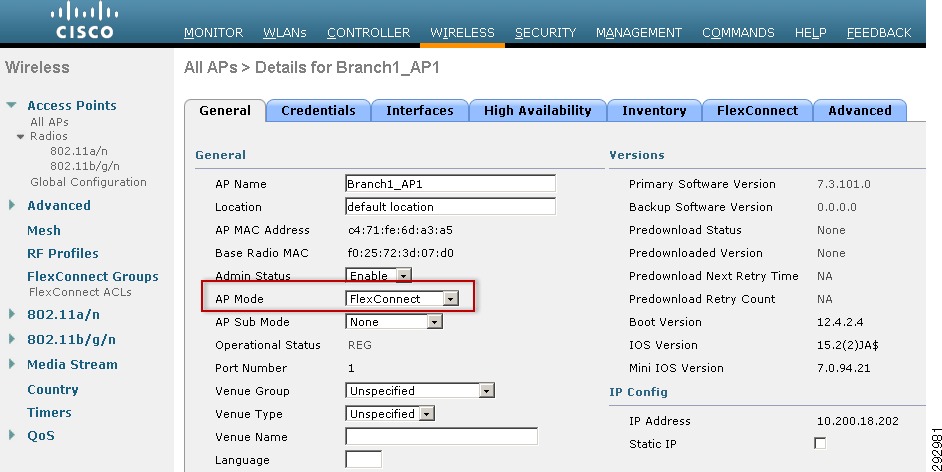Open RF Profiles in the sidebar
Viewport: 942px width, 472px height.
(62, 253)
